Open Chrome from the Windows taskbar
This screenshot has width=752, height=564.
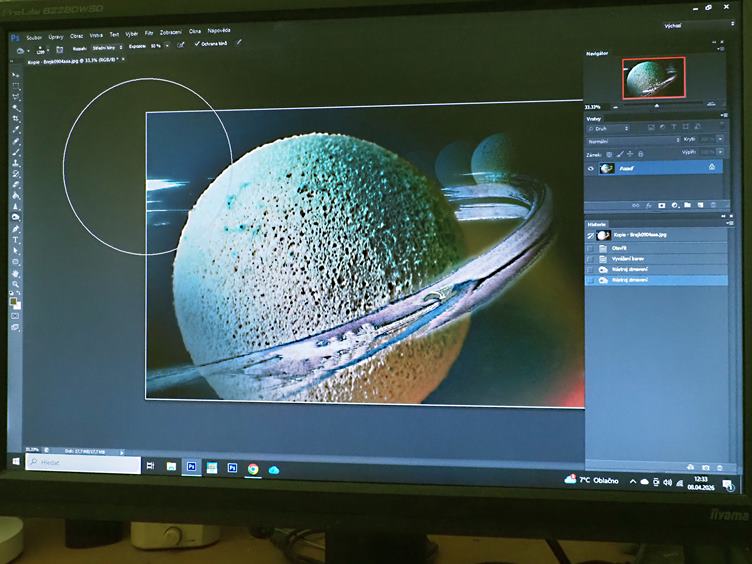pyautogui.click(x=253, y=467)
